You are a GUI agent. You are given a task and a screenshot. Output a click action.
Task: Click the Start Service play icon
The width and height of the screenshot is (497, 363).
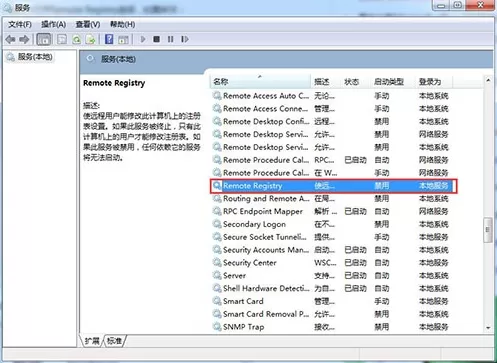[x=143, y=39]
